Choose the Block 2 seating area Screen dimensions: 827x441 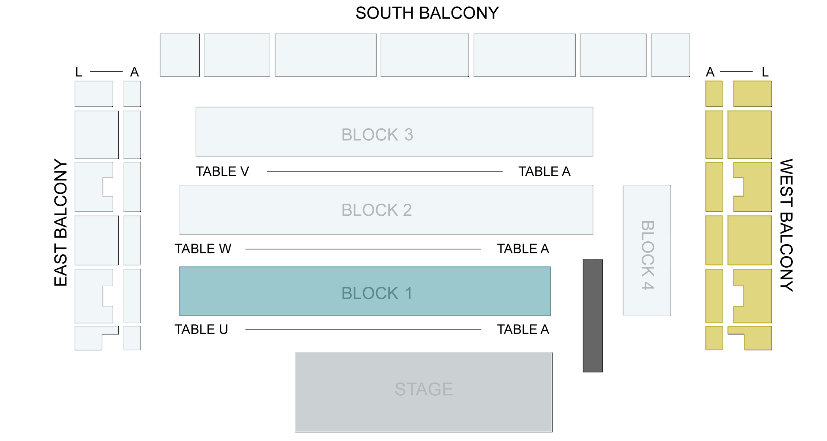385,210
